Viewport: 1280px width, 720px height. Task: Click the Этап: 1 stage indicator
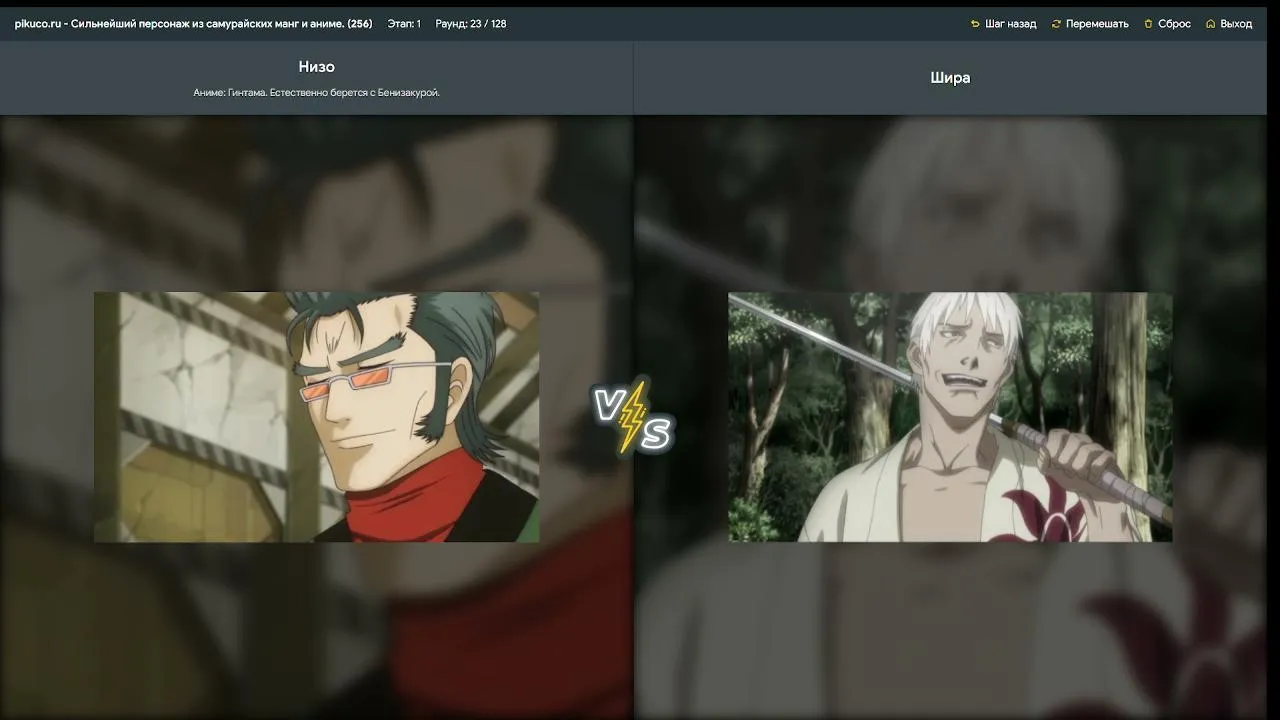[404, 24]
